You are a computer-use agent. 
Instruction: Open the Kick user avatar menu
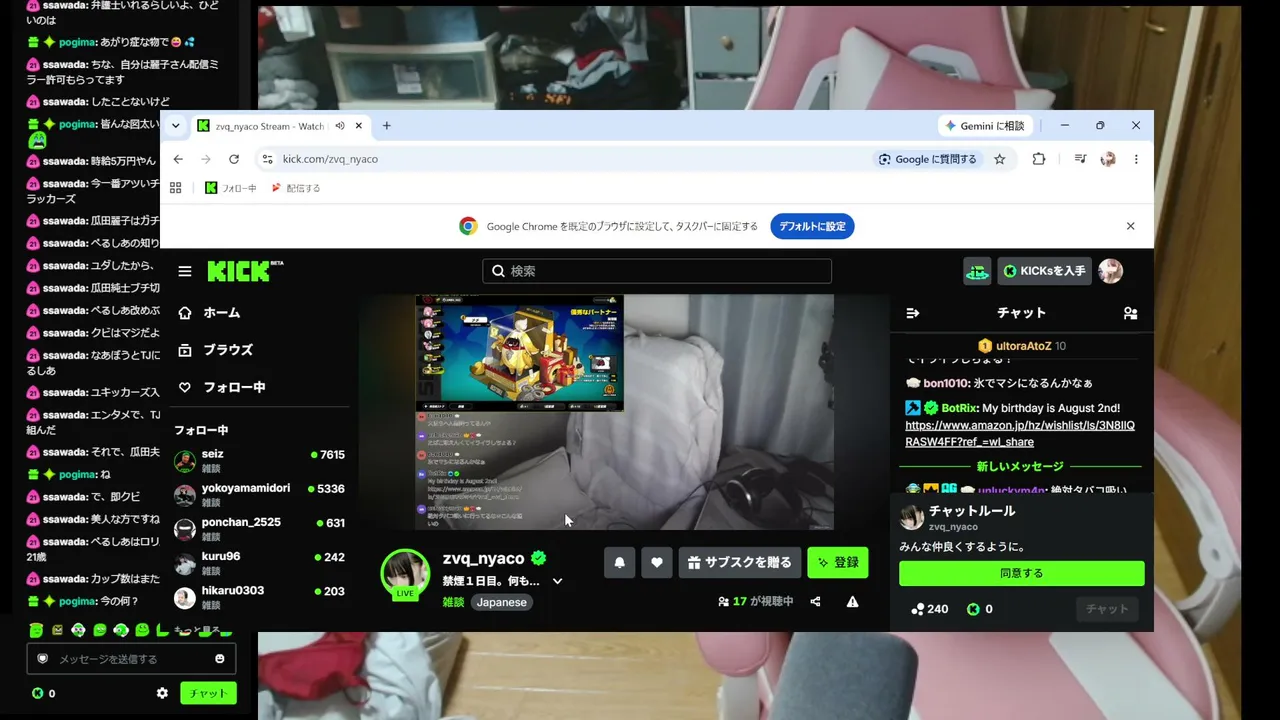pos(1111,271)
